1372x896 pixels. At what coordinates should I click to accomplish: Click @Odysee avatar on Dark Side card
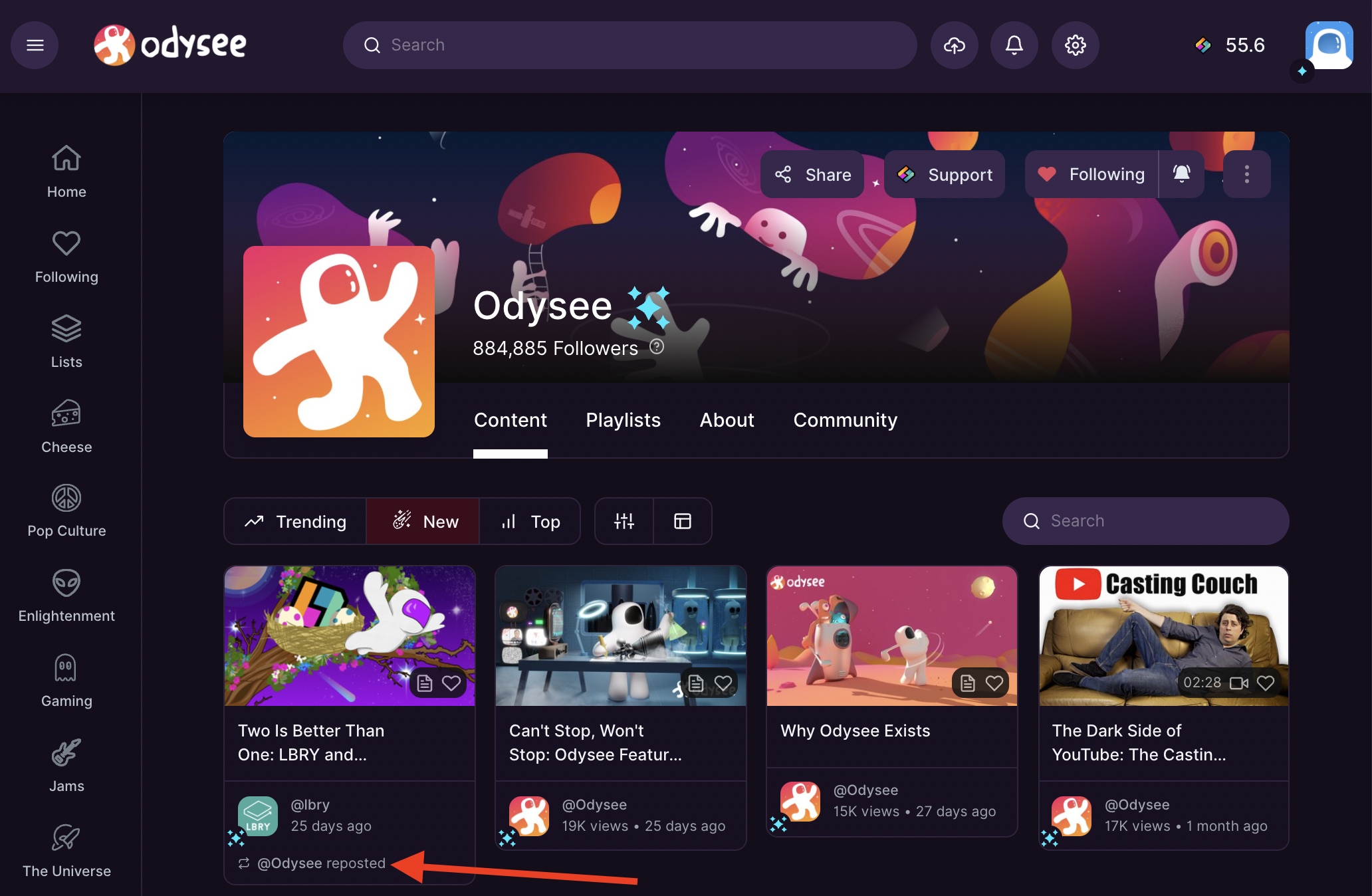click(x=1072, y=816)
